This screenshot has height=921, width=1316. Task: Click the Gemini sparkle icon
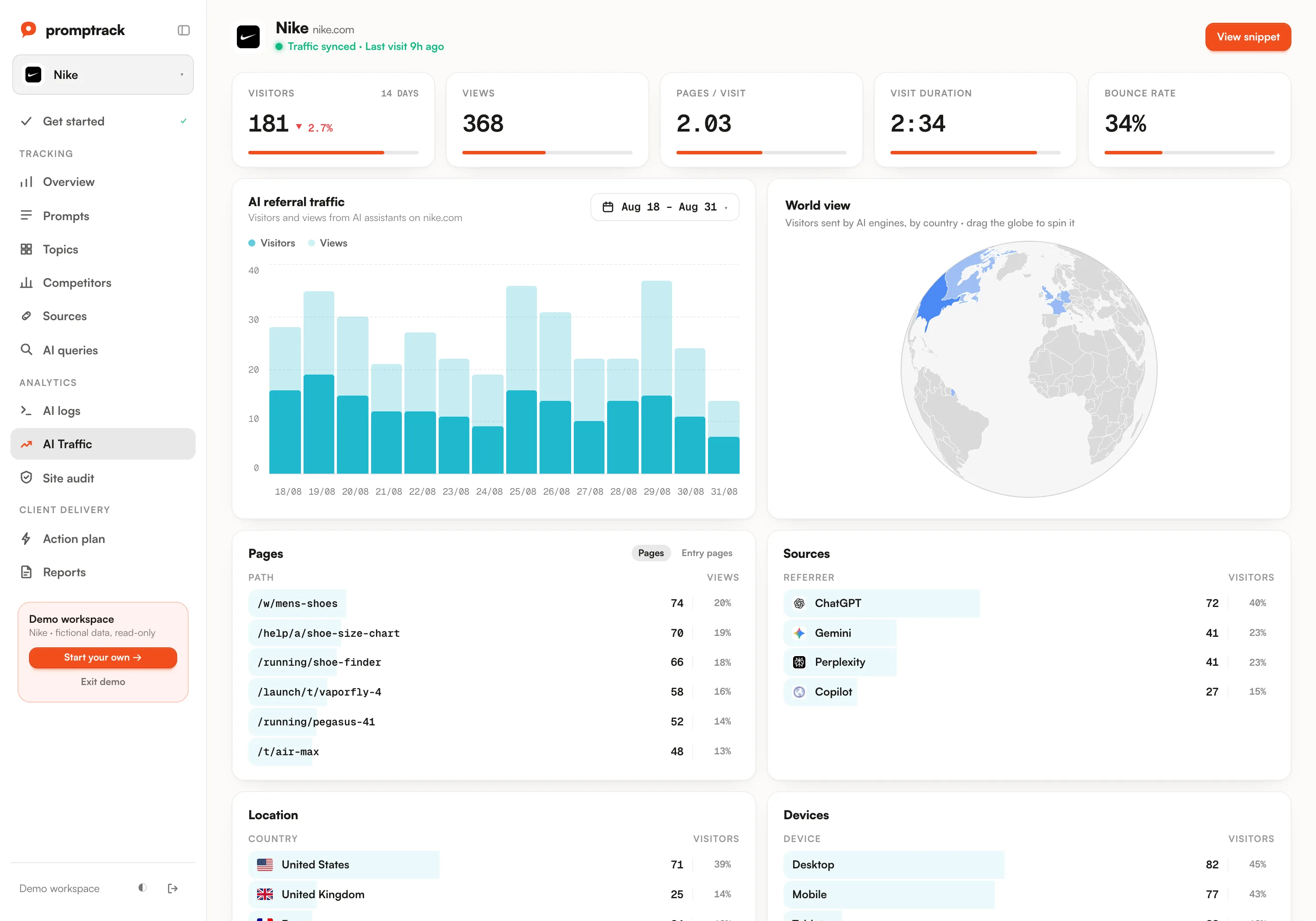(x=799, y=633)
